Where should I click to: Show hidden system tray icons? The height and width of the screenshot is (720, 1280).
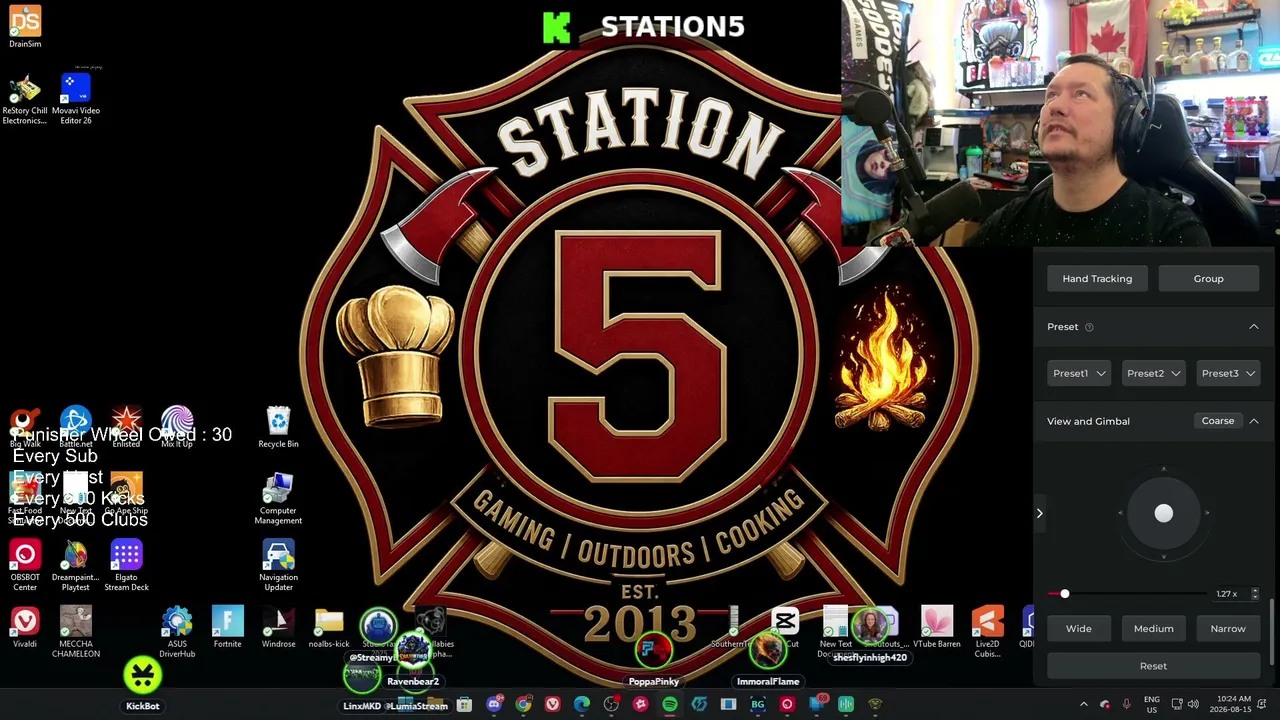(x=1083, y=704)
